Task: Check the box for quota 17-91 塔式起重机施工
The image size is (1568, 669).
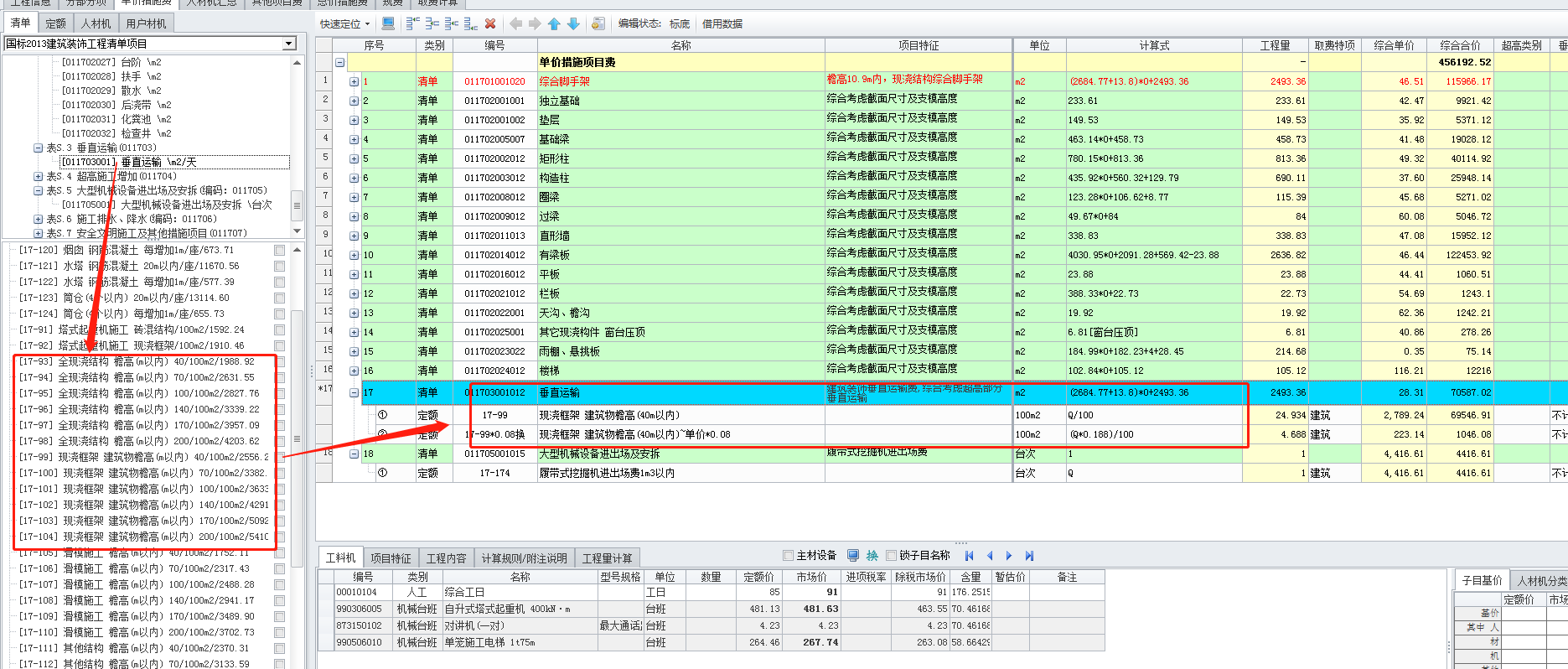Action: coord(279,329)
